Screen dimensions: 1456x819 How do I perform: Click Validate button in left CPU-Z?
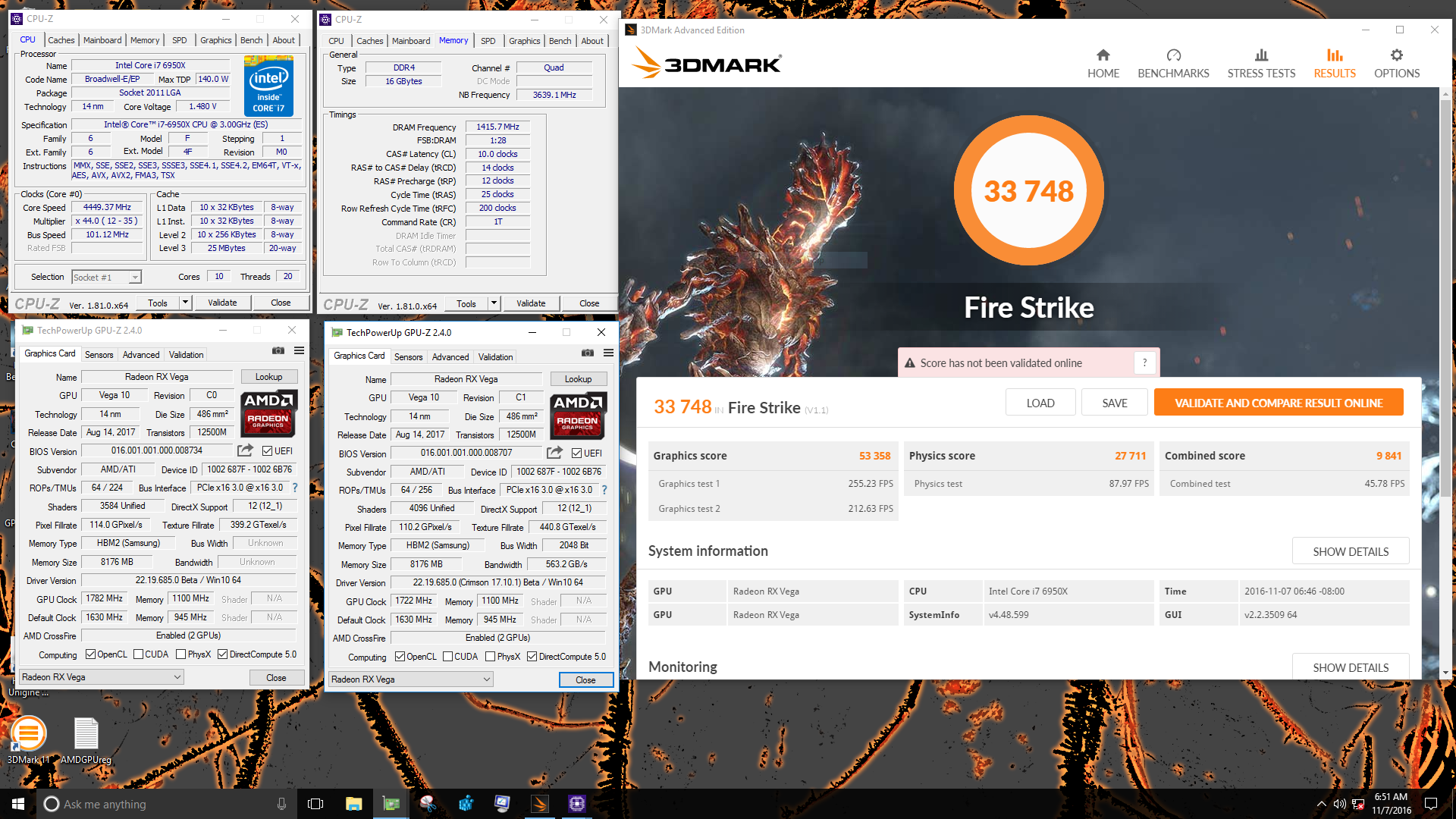coord(222,302)
